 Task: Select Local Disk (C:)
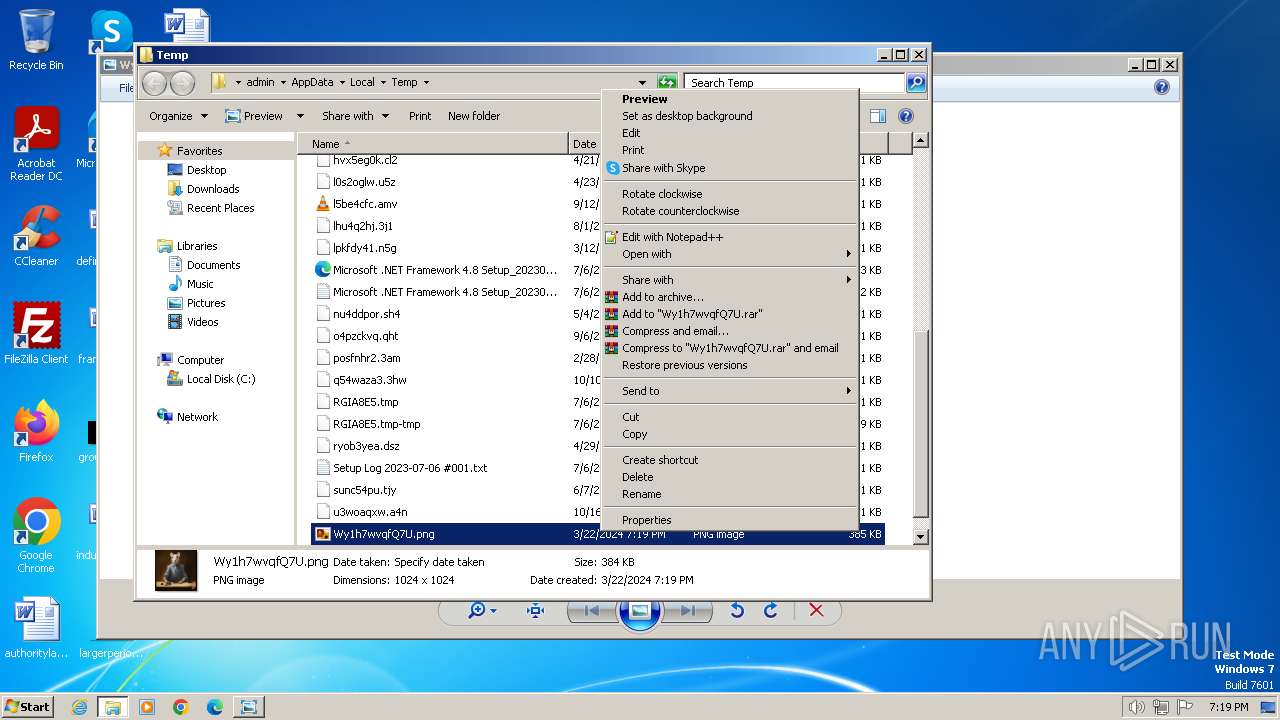click(x=220, y=379)
